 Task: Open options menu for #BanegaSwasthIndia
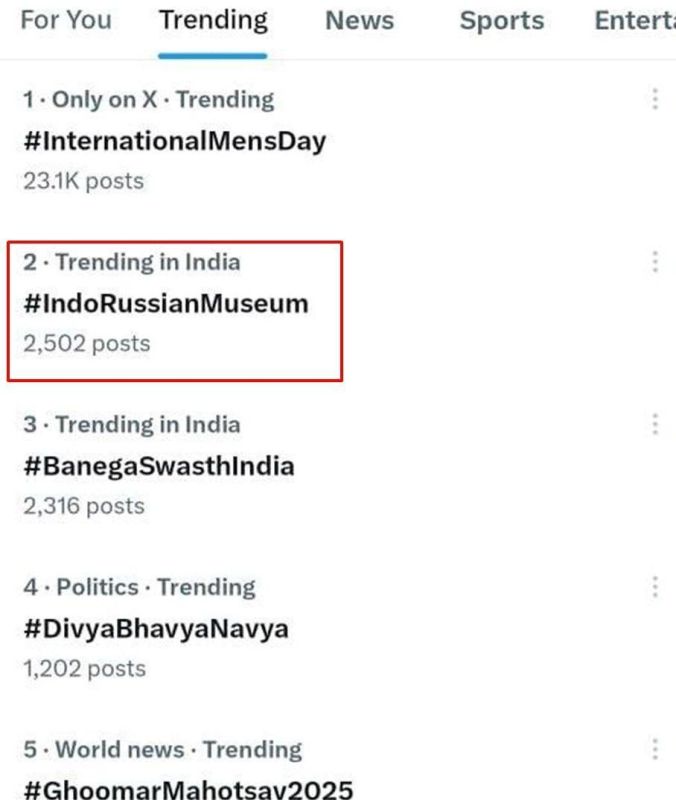[655, 424]
